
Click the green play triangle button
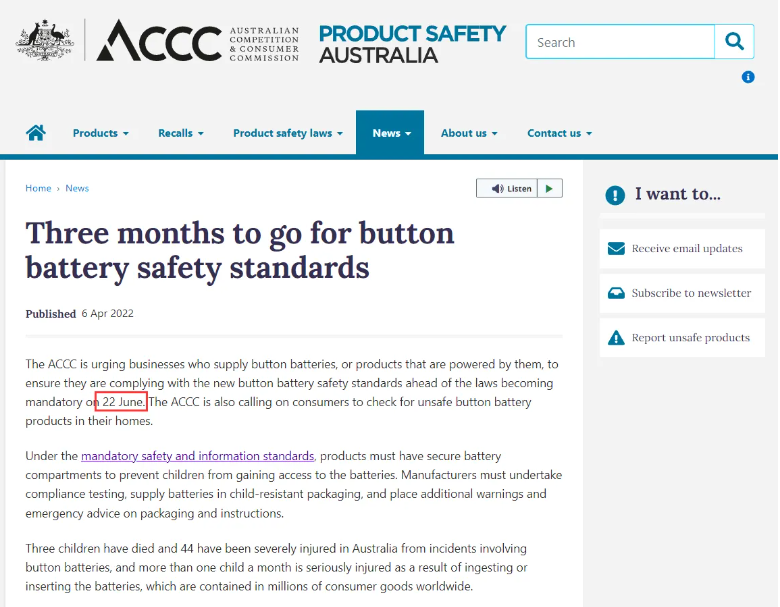pos(550,189)
